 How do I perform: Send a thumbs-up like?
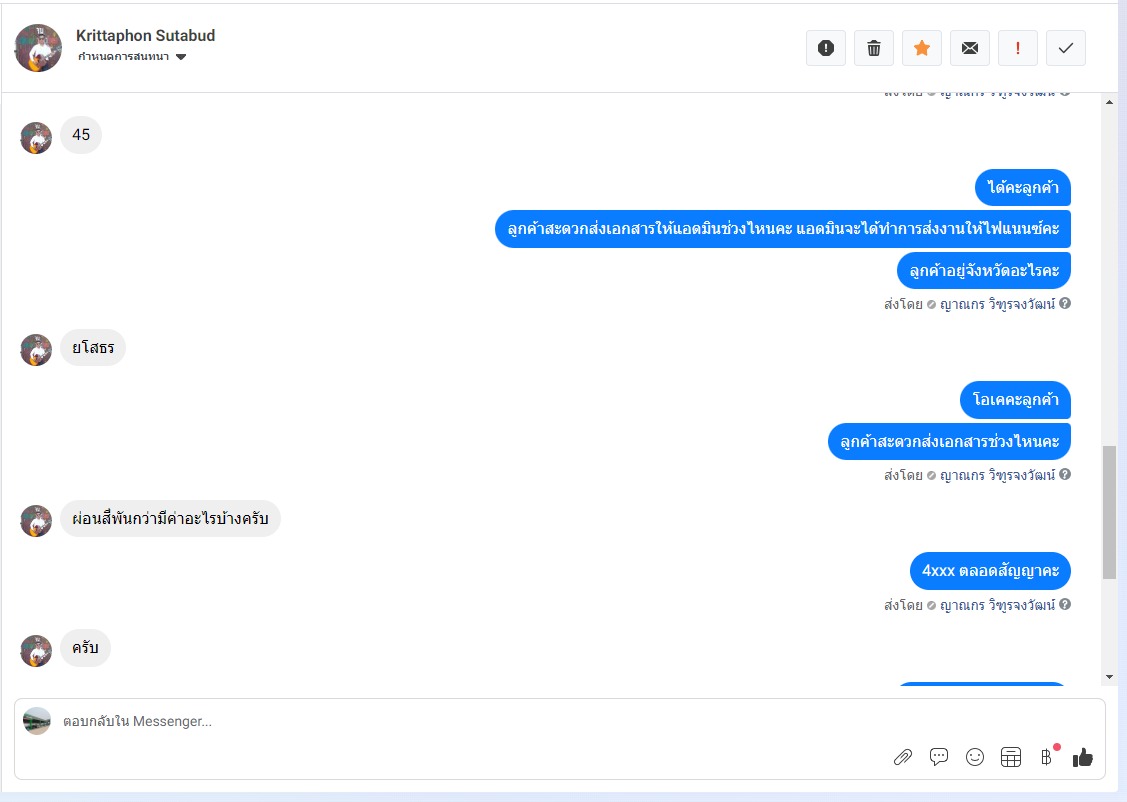tap(1082, 757)
